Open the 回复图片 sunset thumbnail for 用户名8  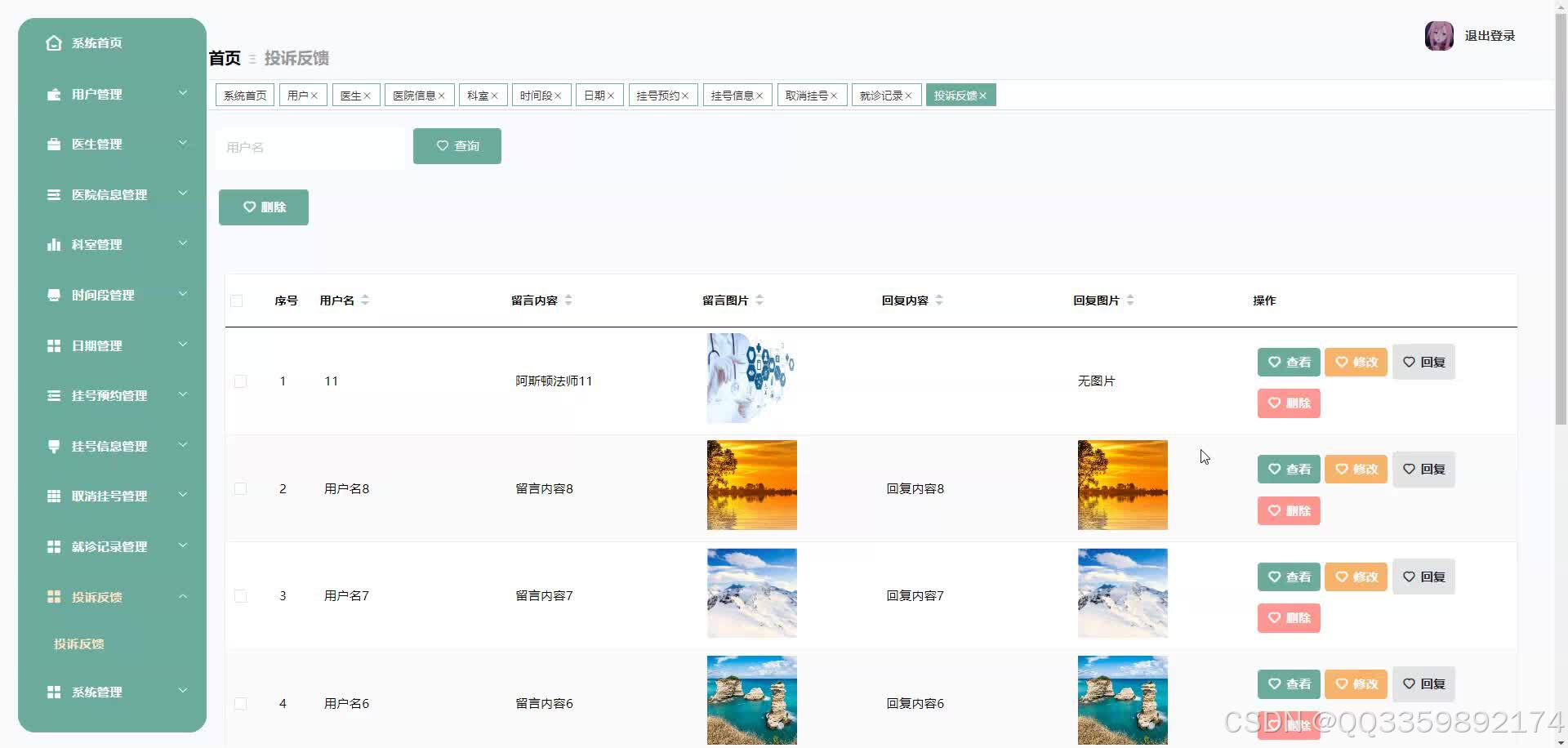point(1123,485)
